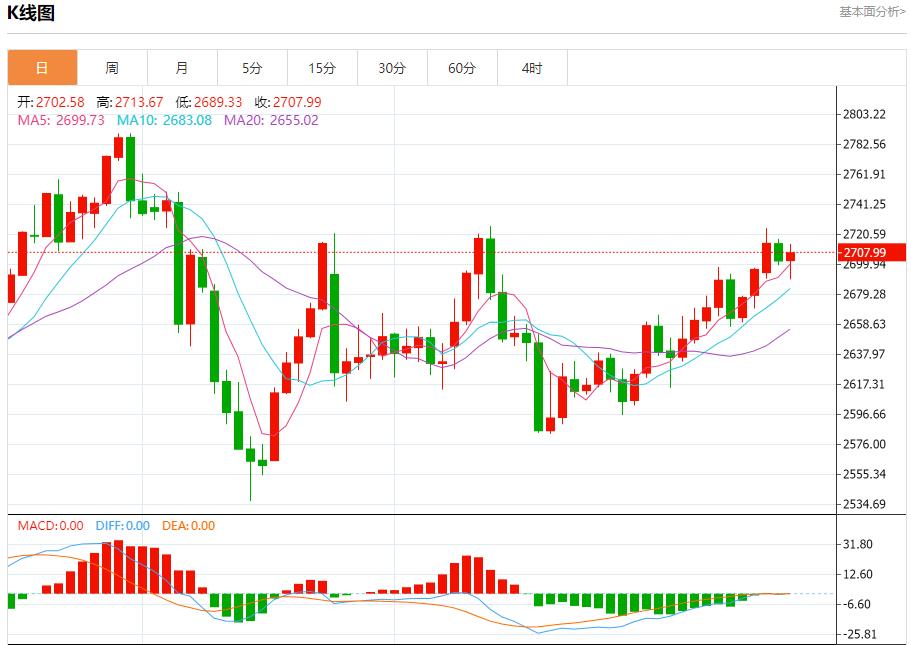911x645 pixels.
Task: Click the 2782.56 price axis label
Action: tap(865, 144)
